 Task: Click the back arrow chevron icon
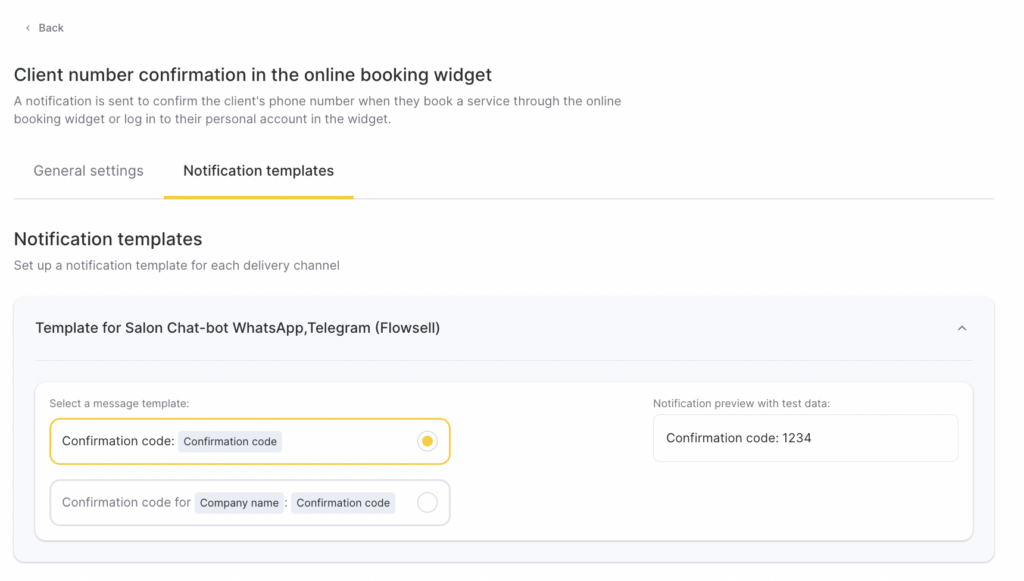pyautogui.click(x=28, y=28)
